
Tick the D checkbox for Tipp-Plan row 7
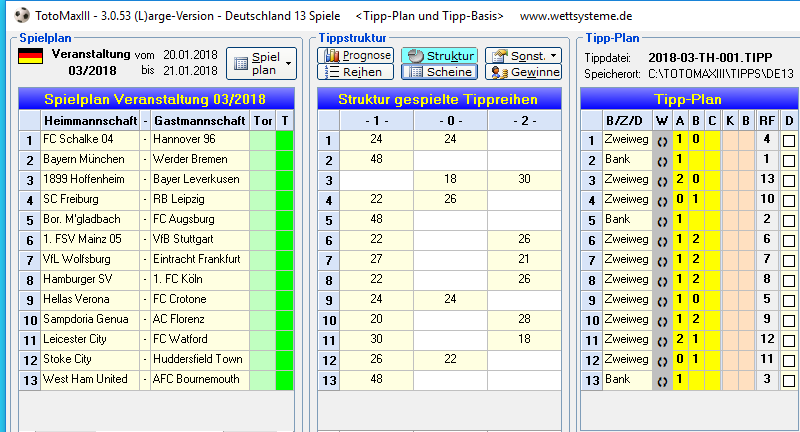tap(789, 261)
